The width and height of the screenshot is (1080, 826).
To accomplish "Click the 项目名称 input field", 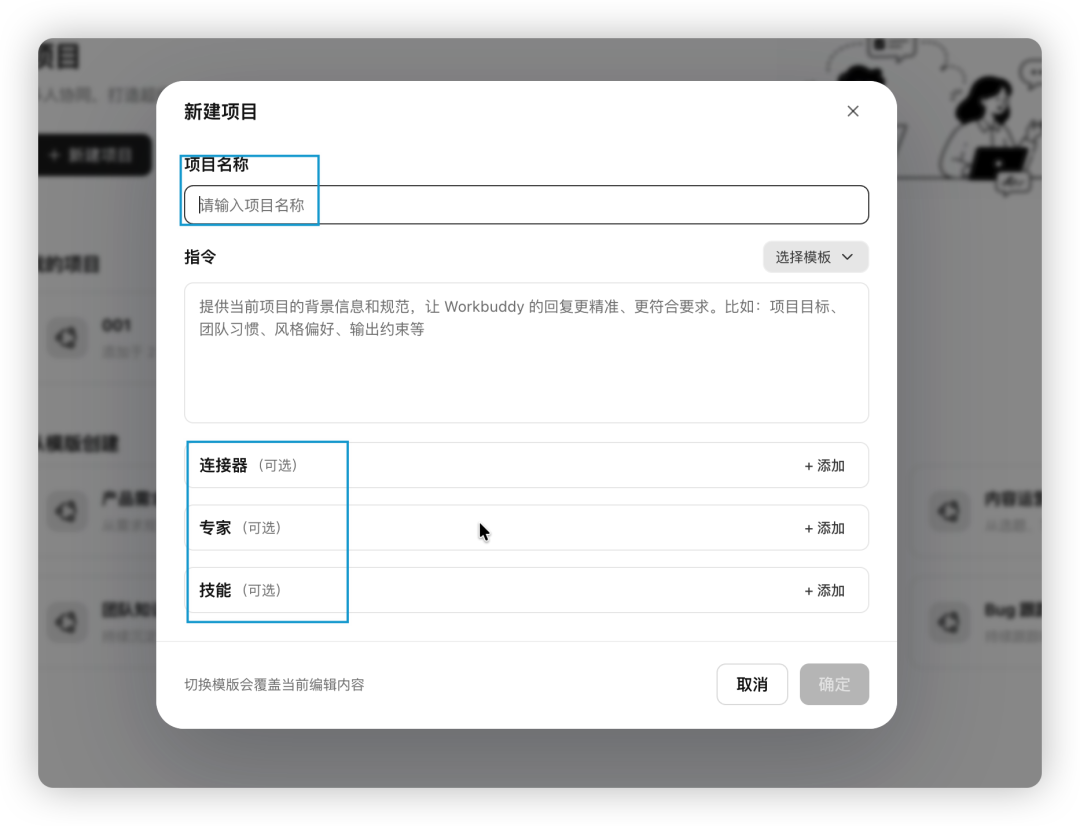I will 526,205.
